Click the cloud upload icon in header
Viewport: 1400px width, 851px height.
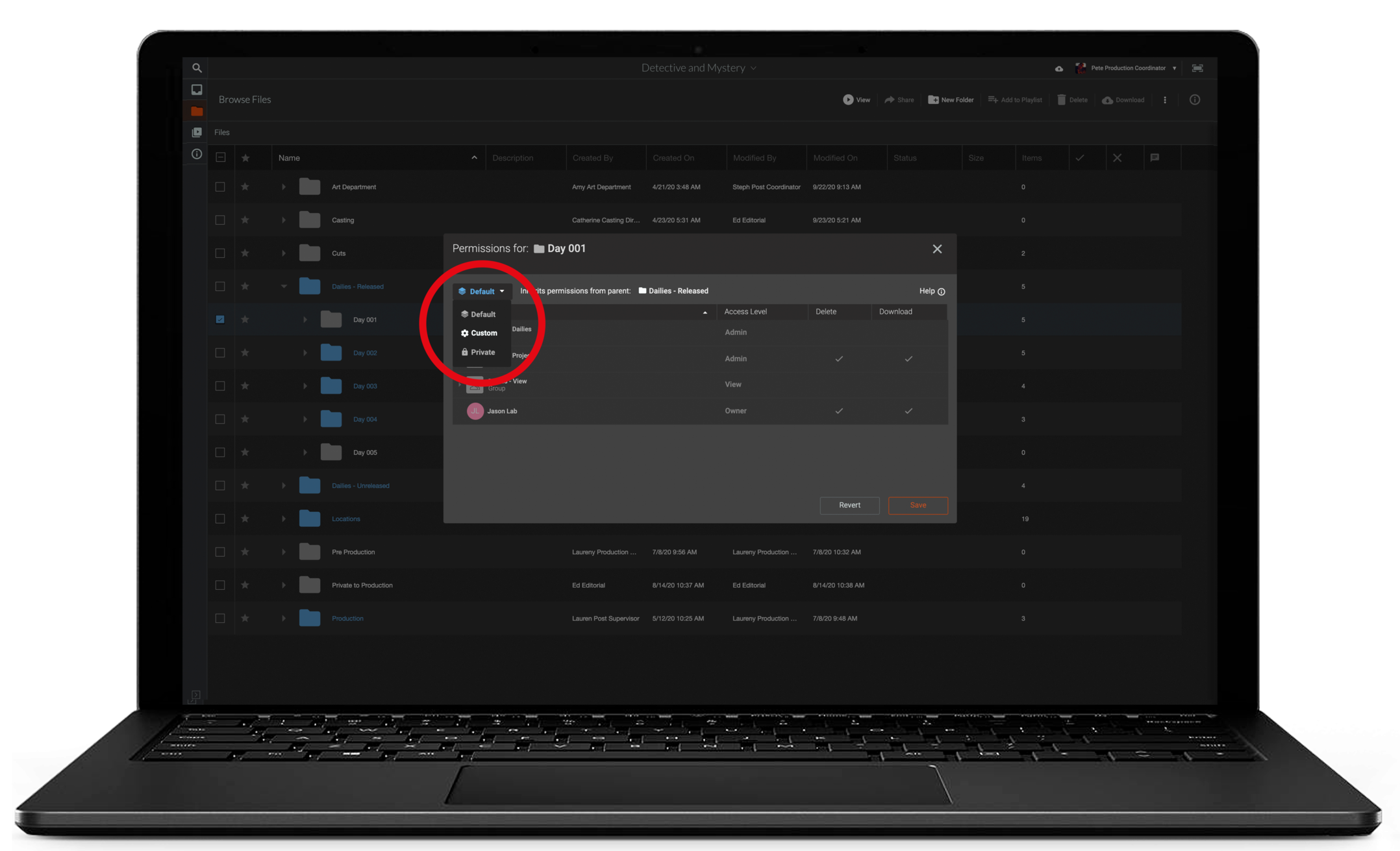coord(1059,68)
